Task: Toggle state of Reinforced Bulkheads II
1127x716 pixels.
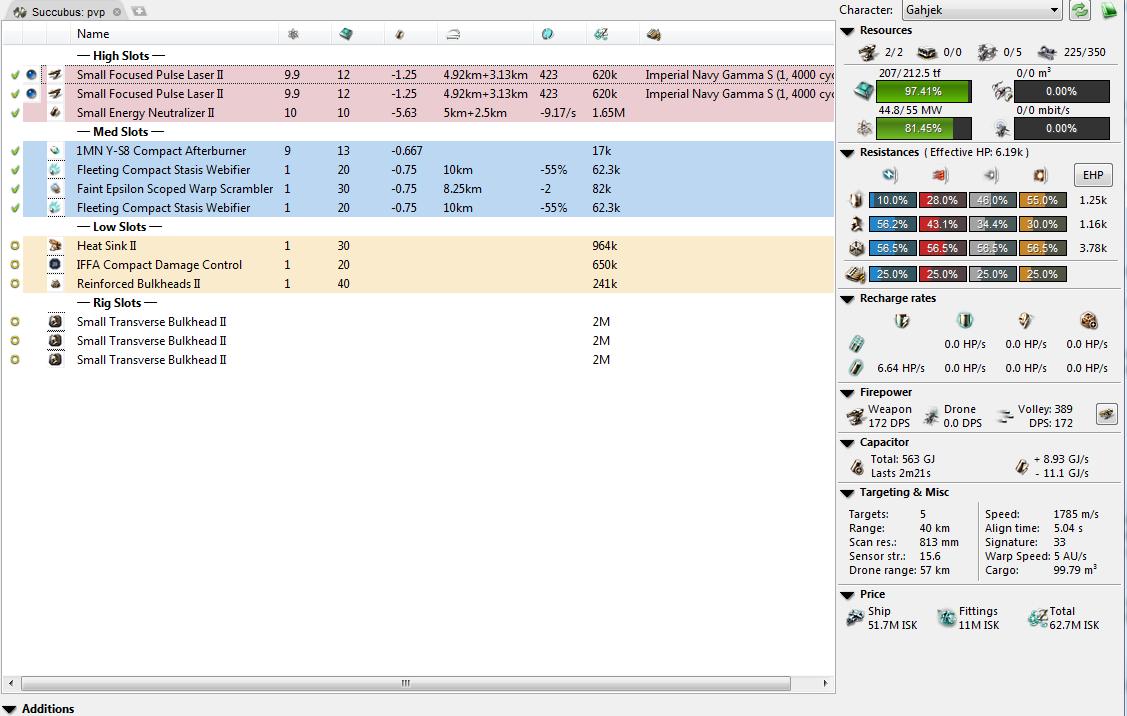Action: tap(14, 284)
